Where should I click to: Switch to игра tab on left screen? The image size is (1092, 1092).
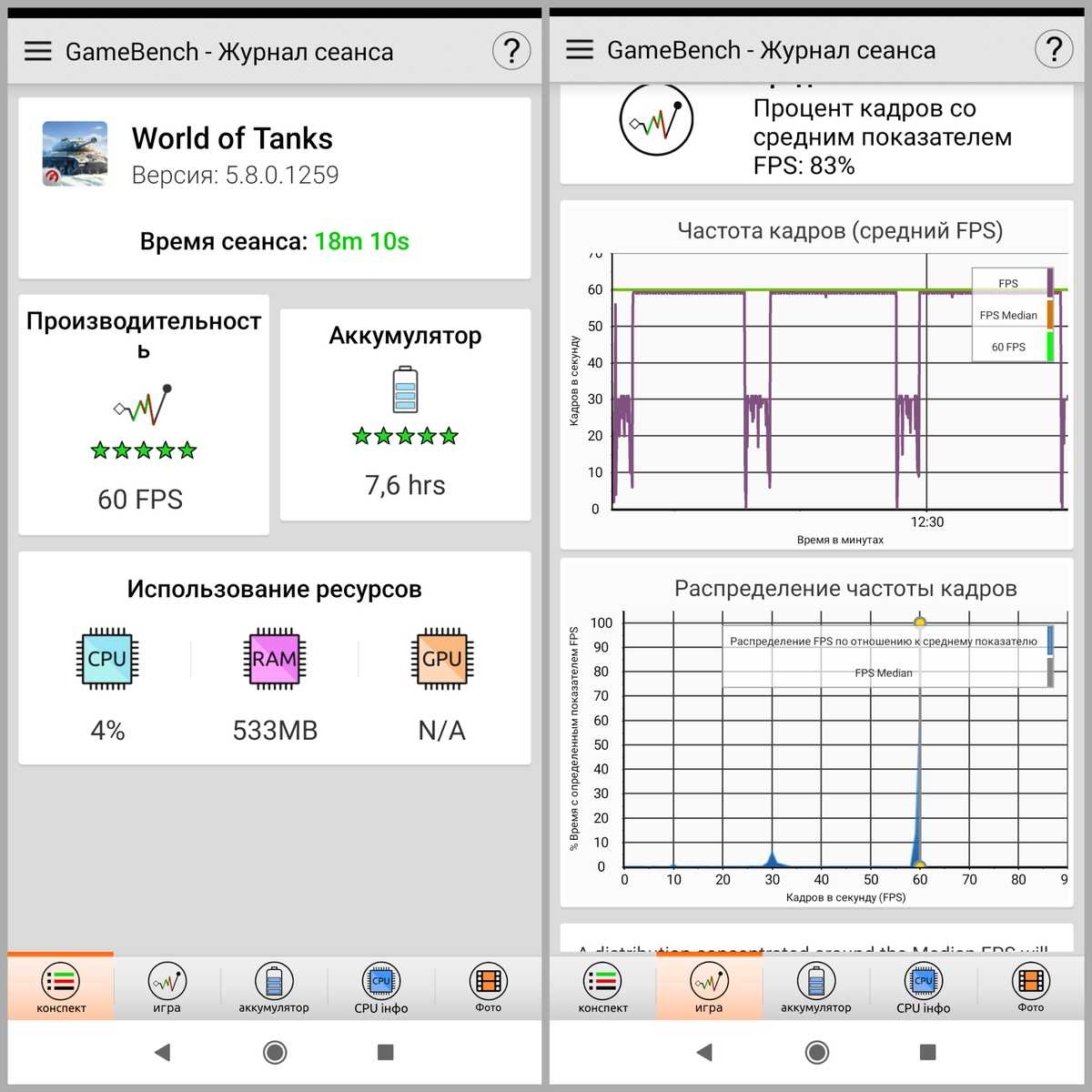(167, 988)
